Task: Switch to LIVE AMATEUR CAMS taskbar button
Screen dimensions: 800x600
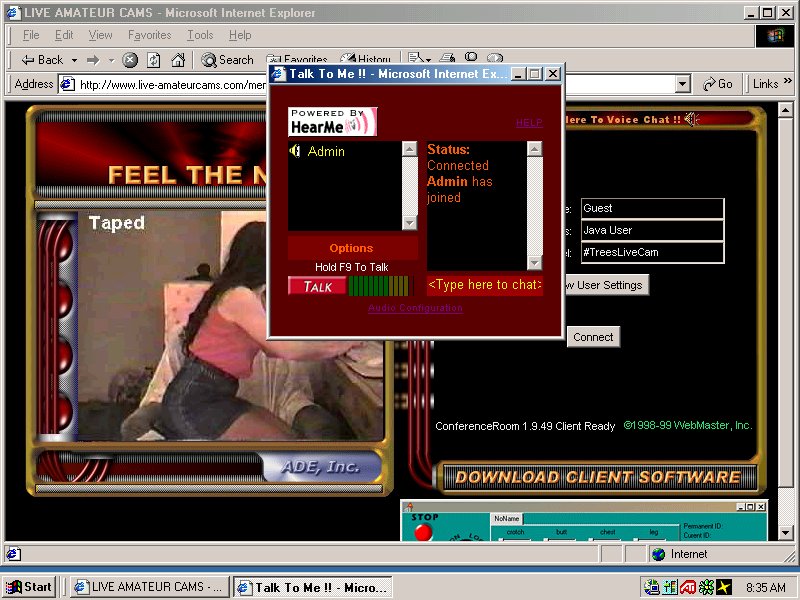Action: point(149,587)
